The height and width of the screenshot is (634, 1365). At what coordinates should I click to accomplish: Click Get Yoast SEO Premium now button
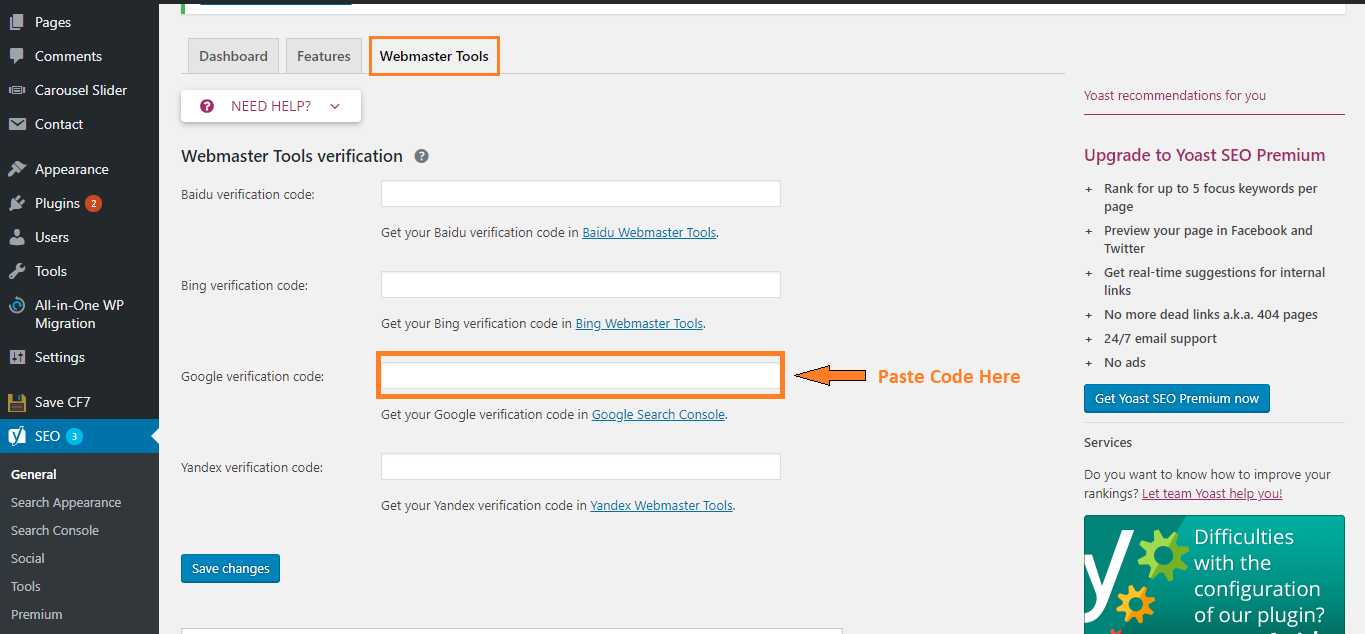(1177, 398)
